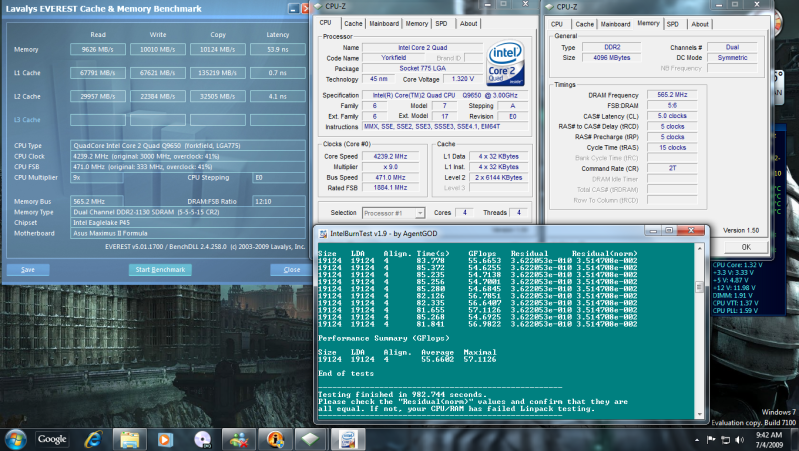The image size is (799, 451).
Task: Open the Mainboard tab in left CPU-Z
Action: click(384, 23)
